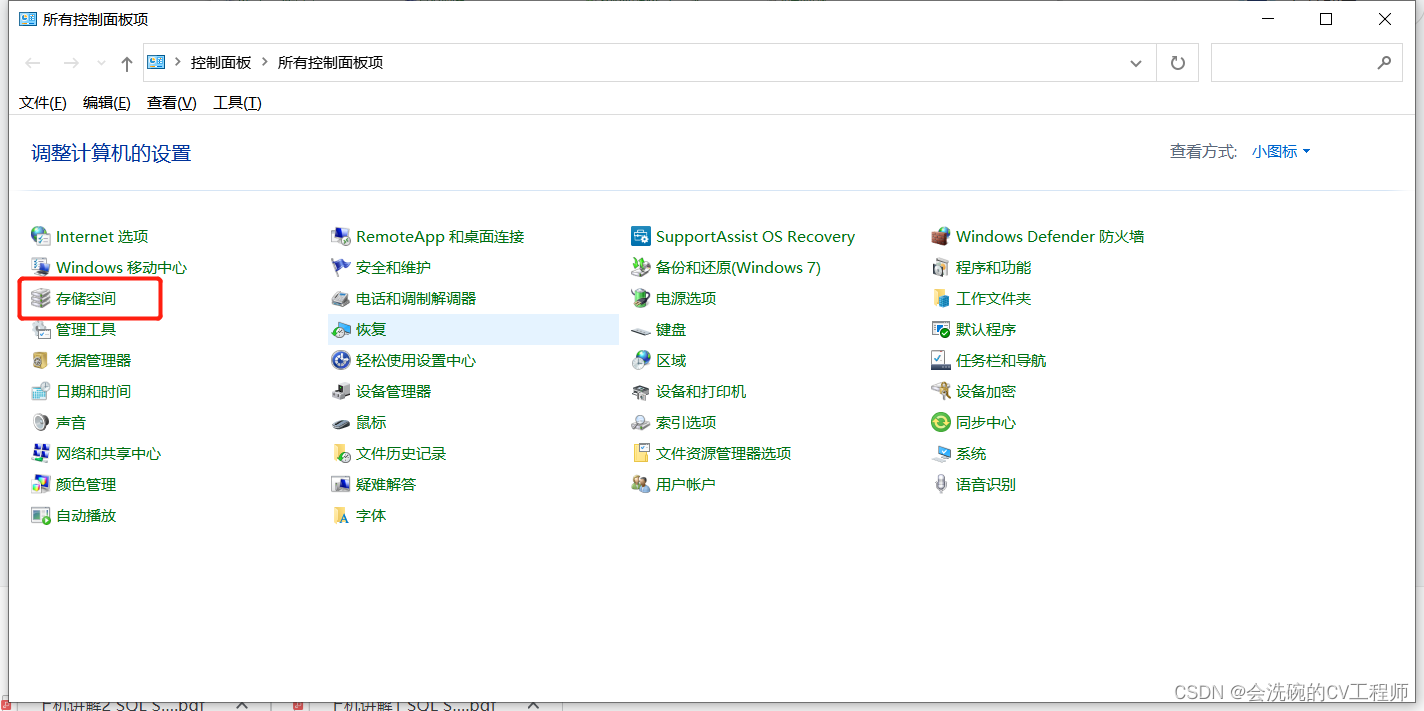The width and height of the screenshot is (1424, 711).
Task: Open the 备份和还原 icon
Action: click(640, 267)
